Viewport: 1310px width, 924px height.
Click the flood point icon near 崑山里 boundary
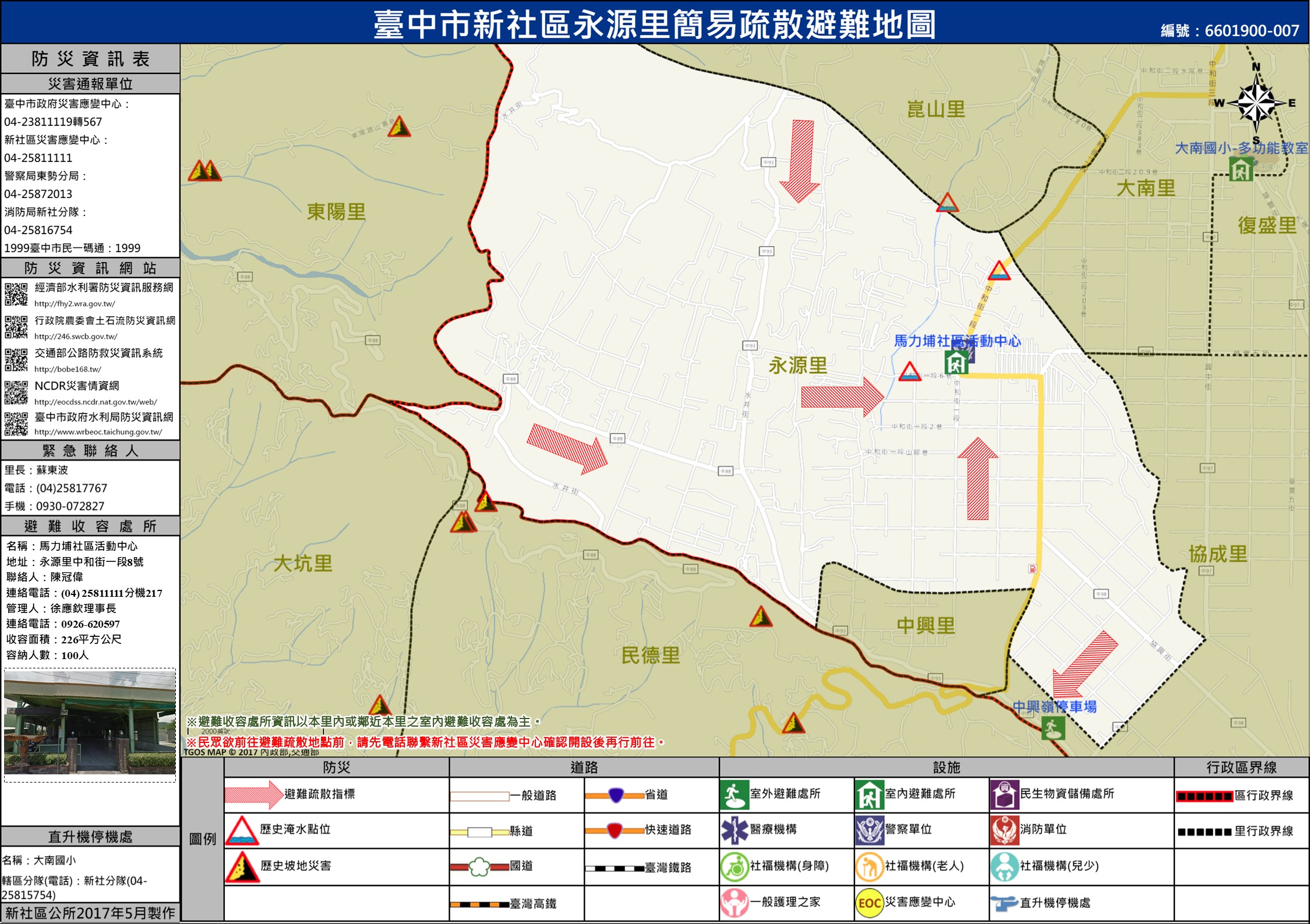[x=947, y=202]
